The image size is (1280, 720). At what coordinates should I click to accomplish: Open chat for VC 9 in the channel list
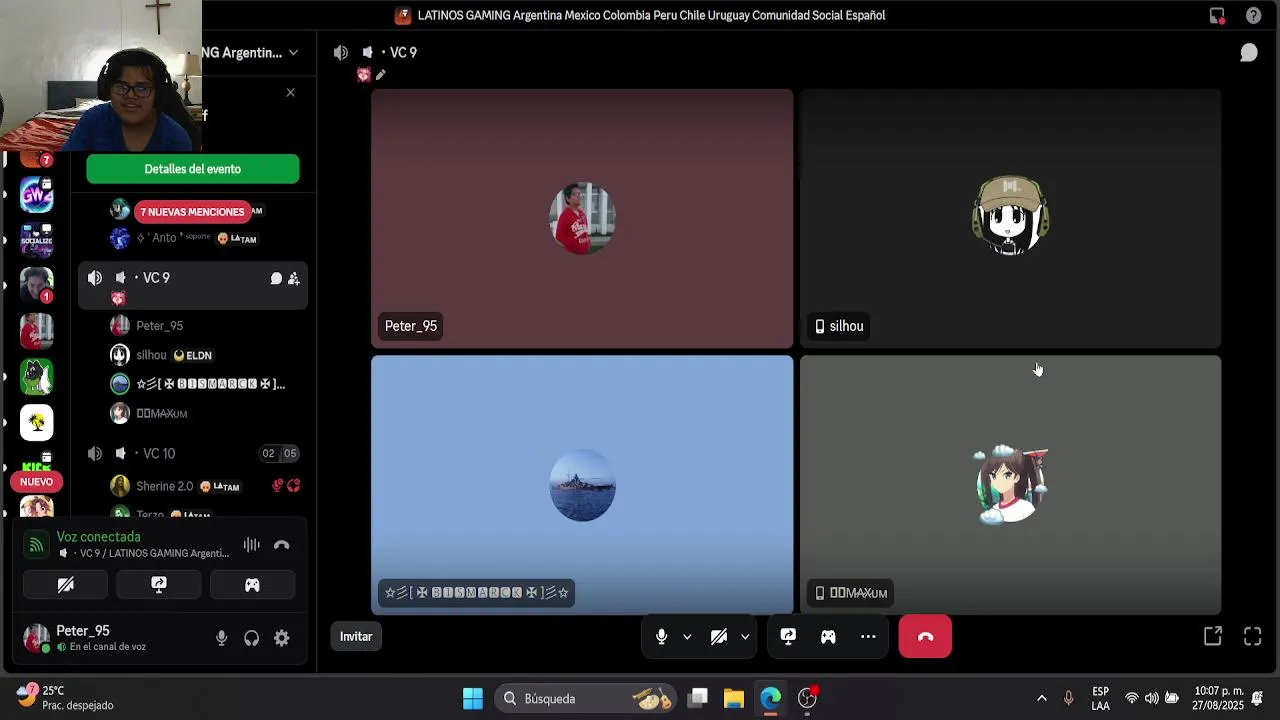tap(276, 278)
